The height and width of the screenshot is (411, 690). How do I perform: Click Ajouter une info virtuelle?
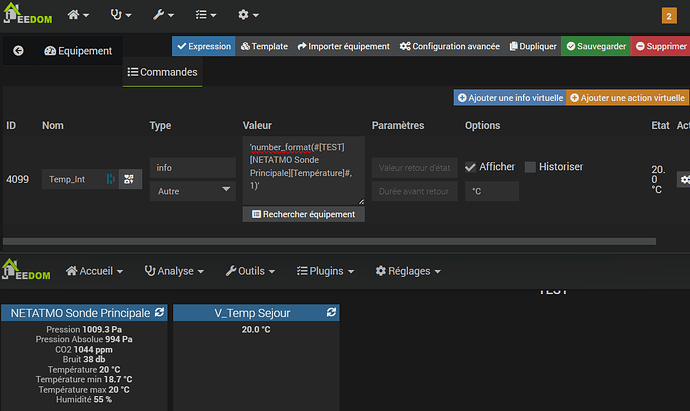(510, 98)
